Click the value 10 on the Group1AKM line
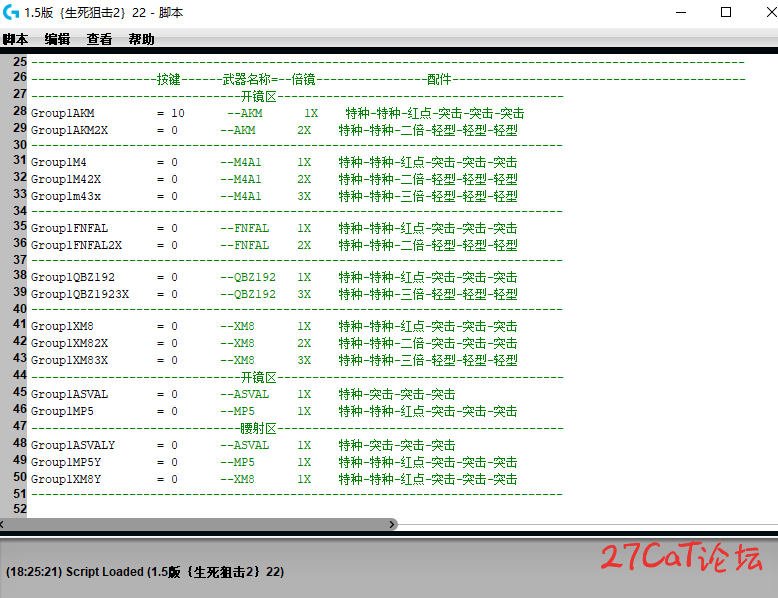This screenshot has width=778, height=598. tap(178, 113)
